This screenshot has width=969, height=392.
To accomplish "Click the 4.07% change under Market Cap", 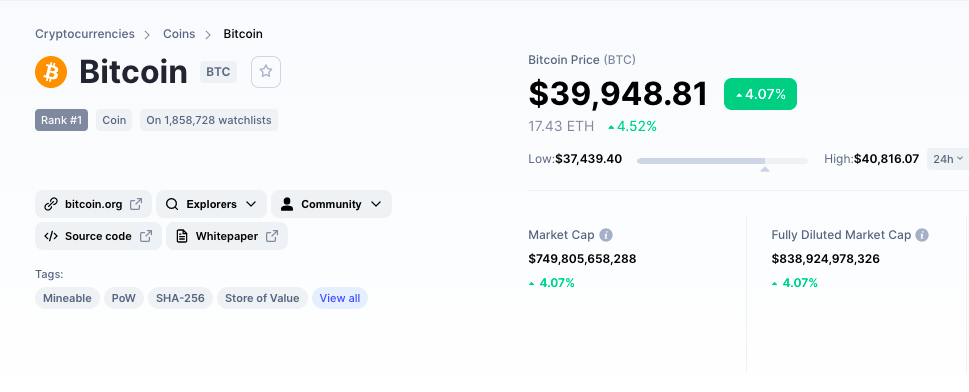I will click(552, 283).
